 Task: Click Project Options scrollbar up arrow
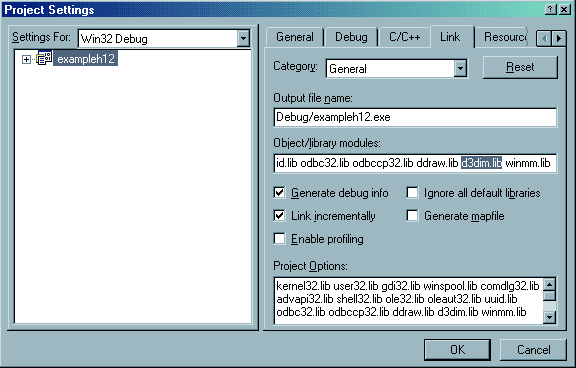coord(550,285)
